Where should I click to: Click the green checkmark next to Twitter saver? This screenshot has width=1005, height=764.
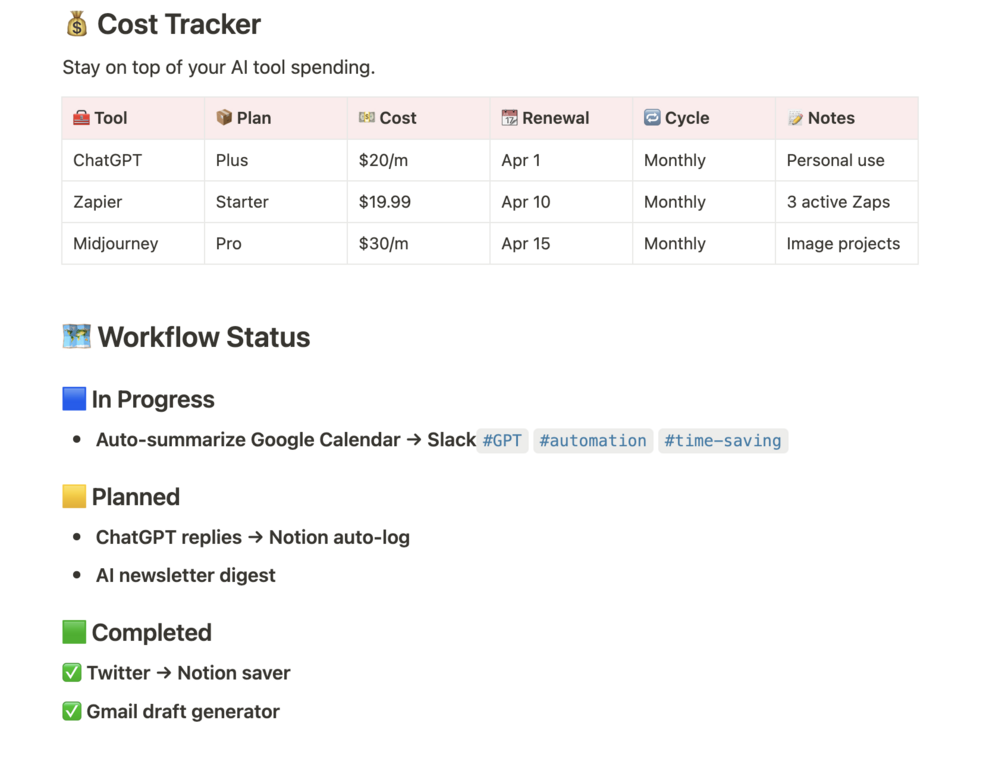tap(72, 673)
